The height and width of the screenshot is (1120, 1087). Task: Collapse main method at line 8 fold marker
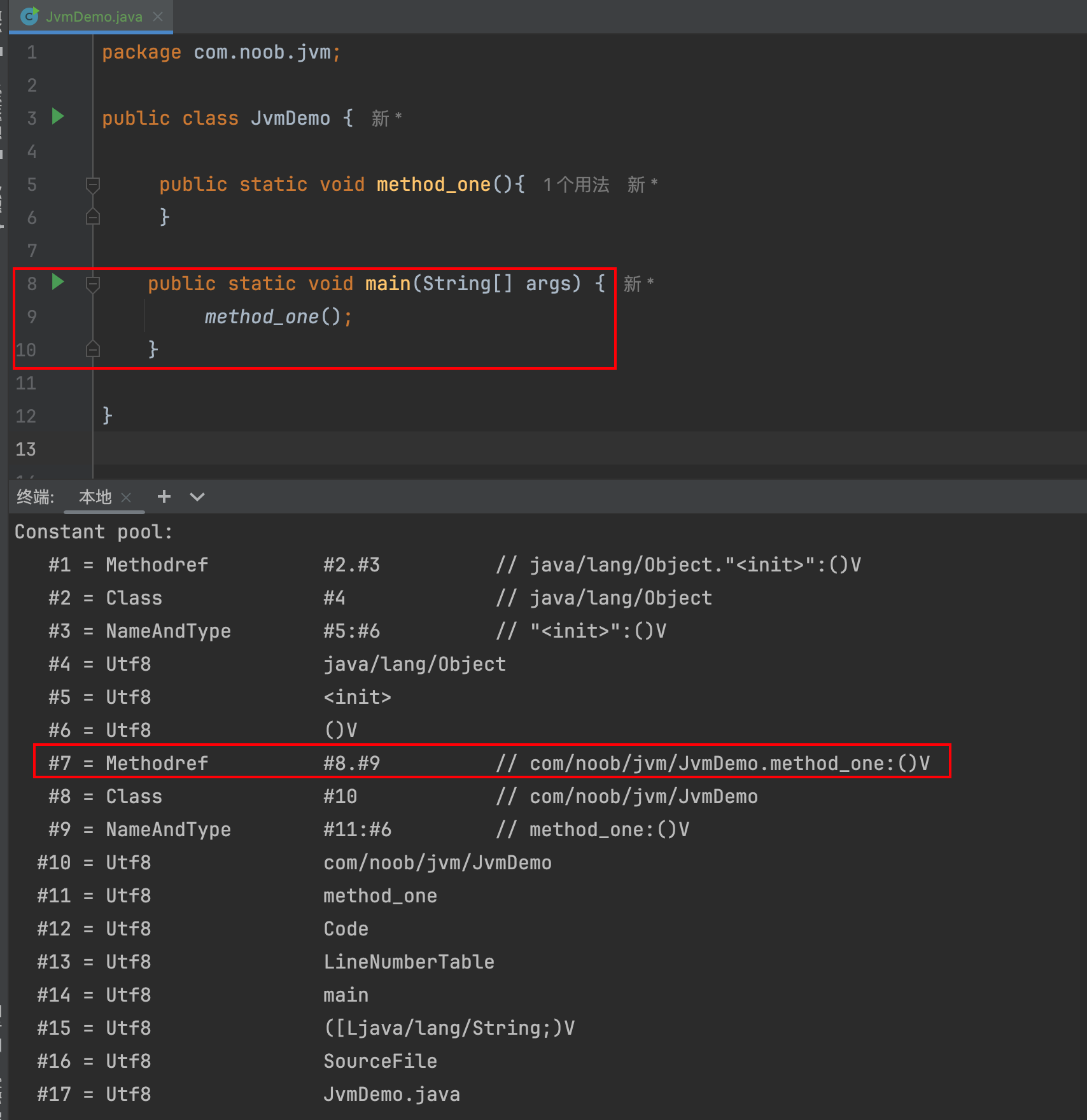(93, 284)
